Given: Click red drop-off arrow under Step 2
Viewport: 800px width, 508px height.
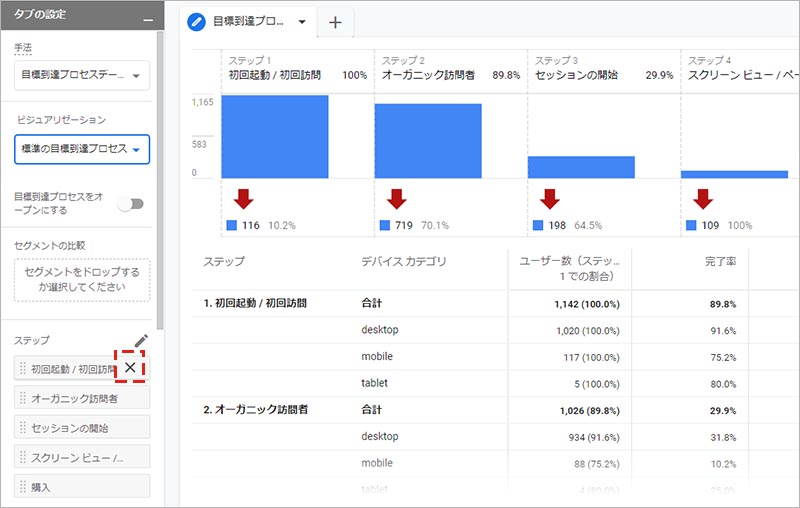Looking at the screenshot, I should (x=396, y=198).
